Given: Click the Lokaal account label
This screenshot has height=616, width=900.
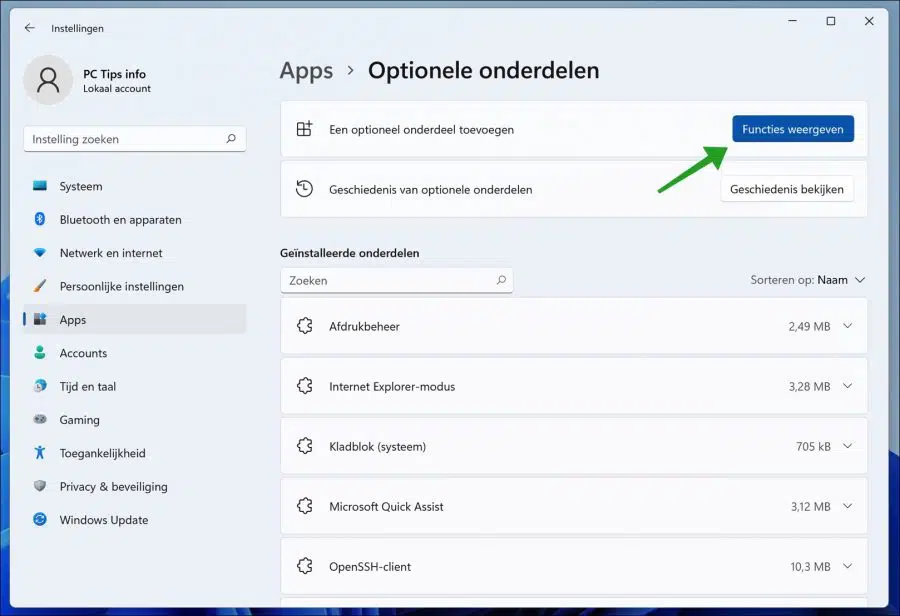Looking at the screenshot, I should [117, 88].
